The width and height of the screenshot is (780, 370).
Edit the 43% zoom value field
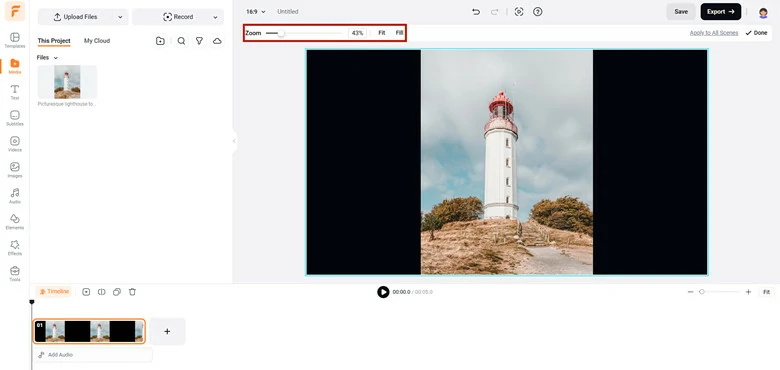tap(357, 33)
